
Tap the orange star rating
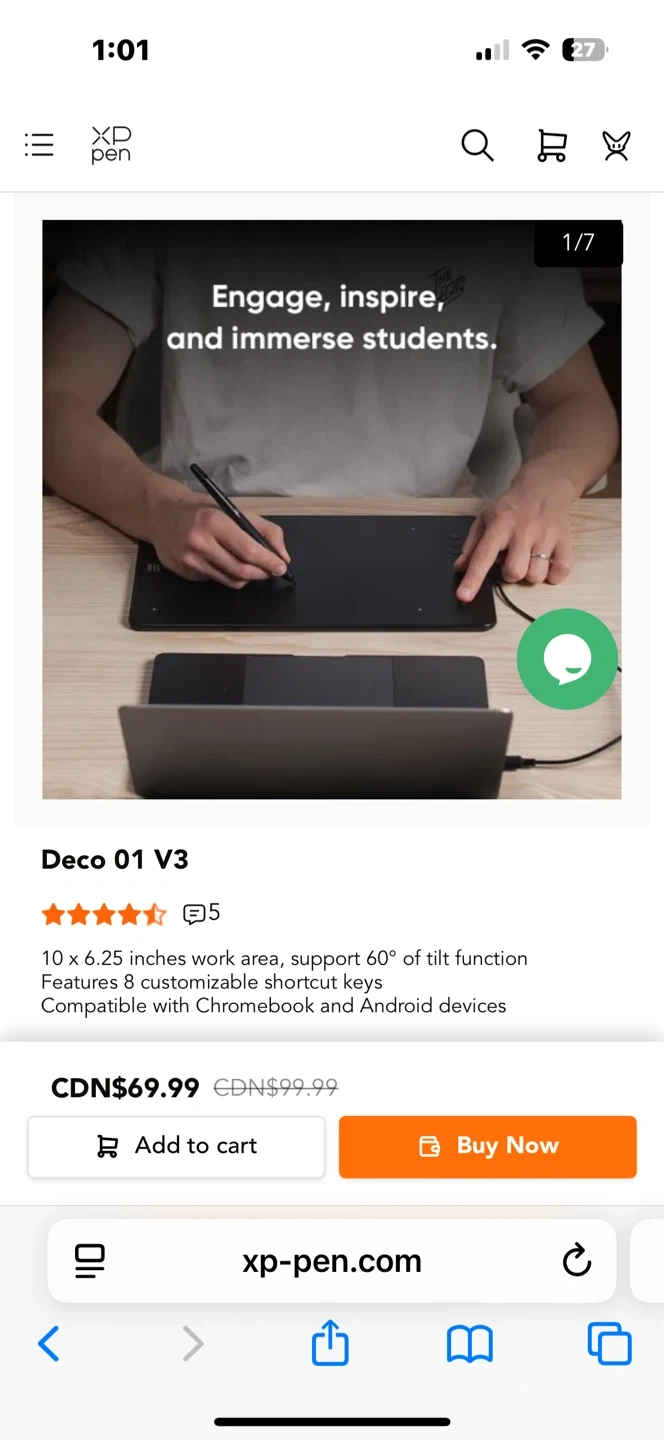point(104,914)
